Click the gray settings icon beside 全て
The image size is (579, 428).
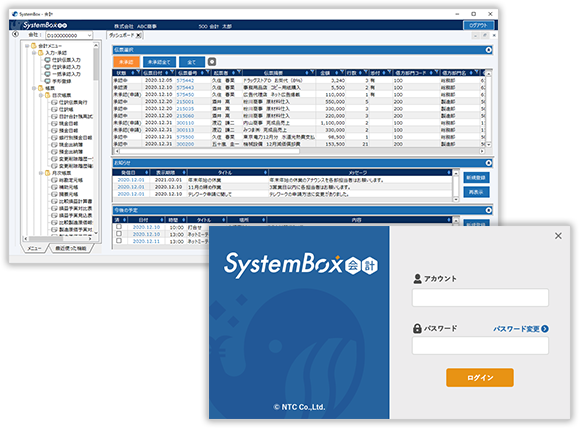click(212, 62)
